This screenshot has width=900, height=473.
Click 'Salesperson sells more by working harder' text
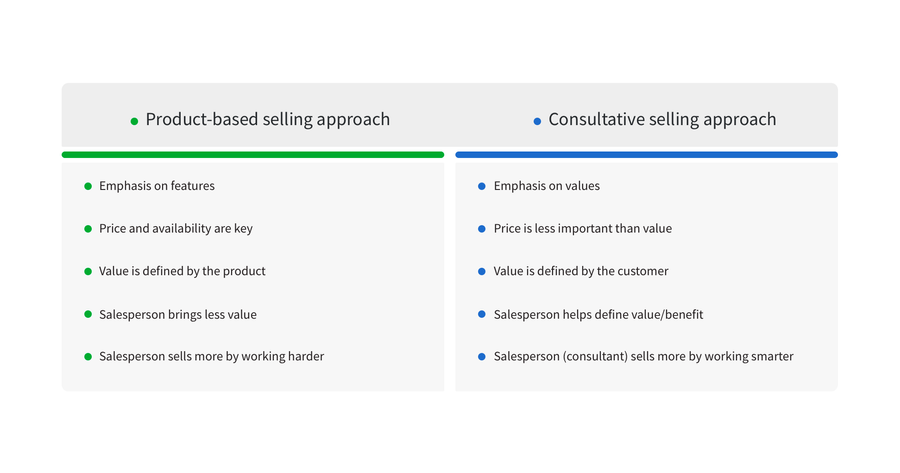(211, 356)
